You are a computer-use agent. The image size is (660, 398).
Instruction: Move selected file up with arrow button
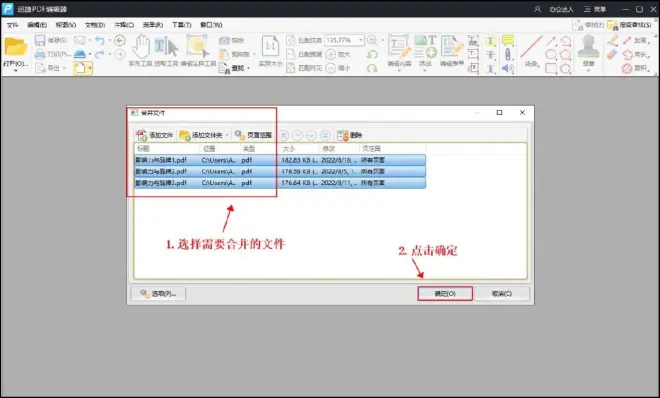click(x=298, y=135)
